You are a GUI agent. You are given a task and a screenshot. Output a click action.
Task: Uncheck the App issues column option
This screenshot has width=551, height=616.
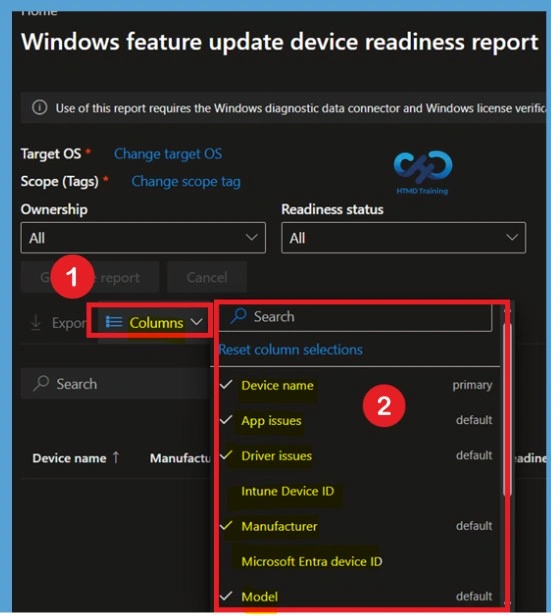coord(226,420)
